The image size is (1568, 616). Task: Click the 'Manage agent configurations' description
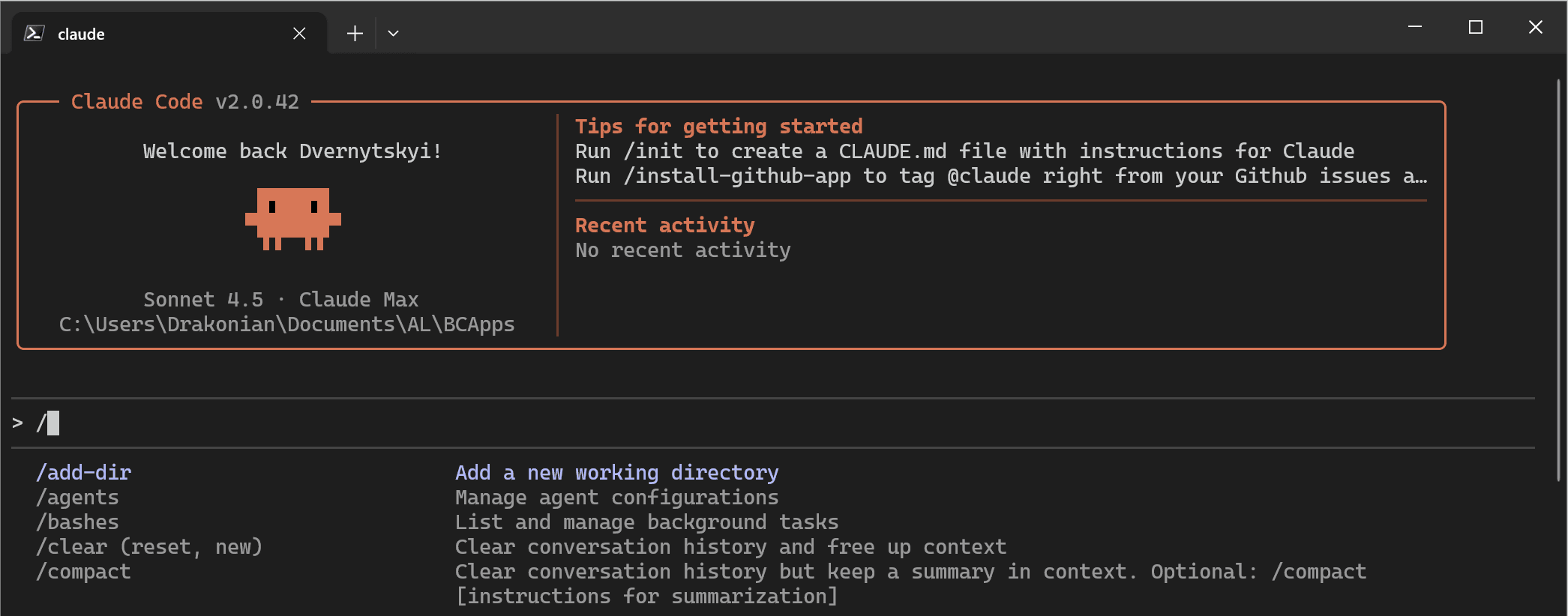[x=616, y=498]
